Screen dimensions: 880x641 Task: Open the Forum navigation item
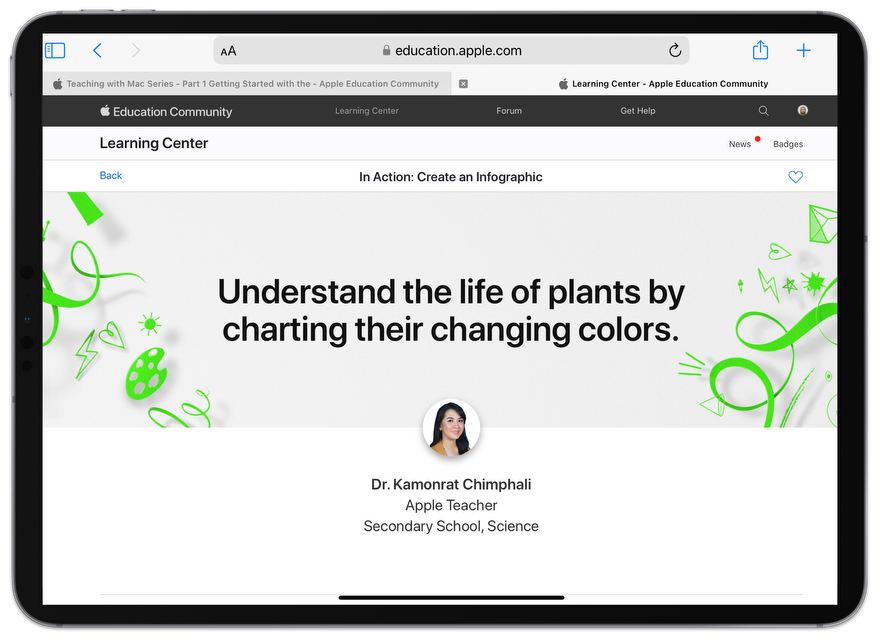coord(509,111)
